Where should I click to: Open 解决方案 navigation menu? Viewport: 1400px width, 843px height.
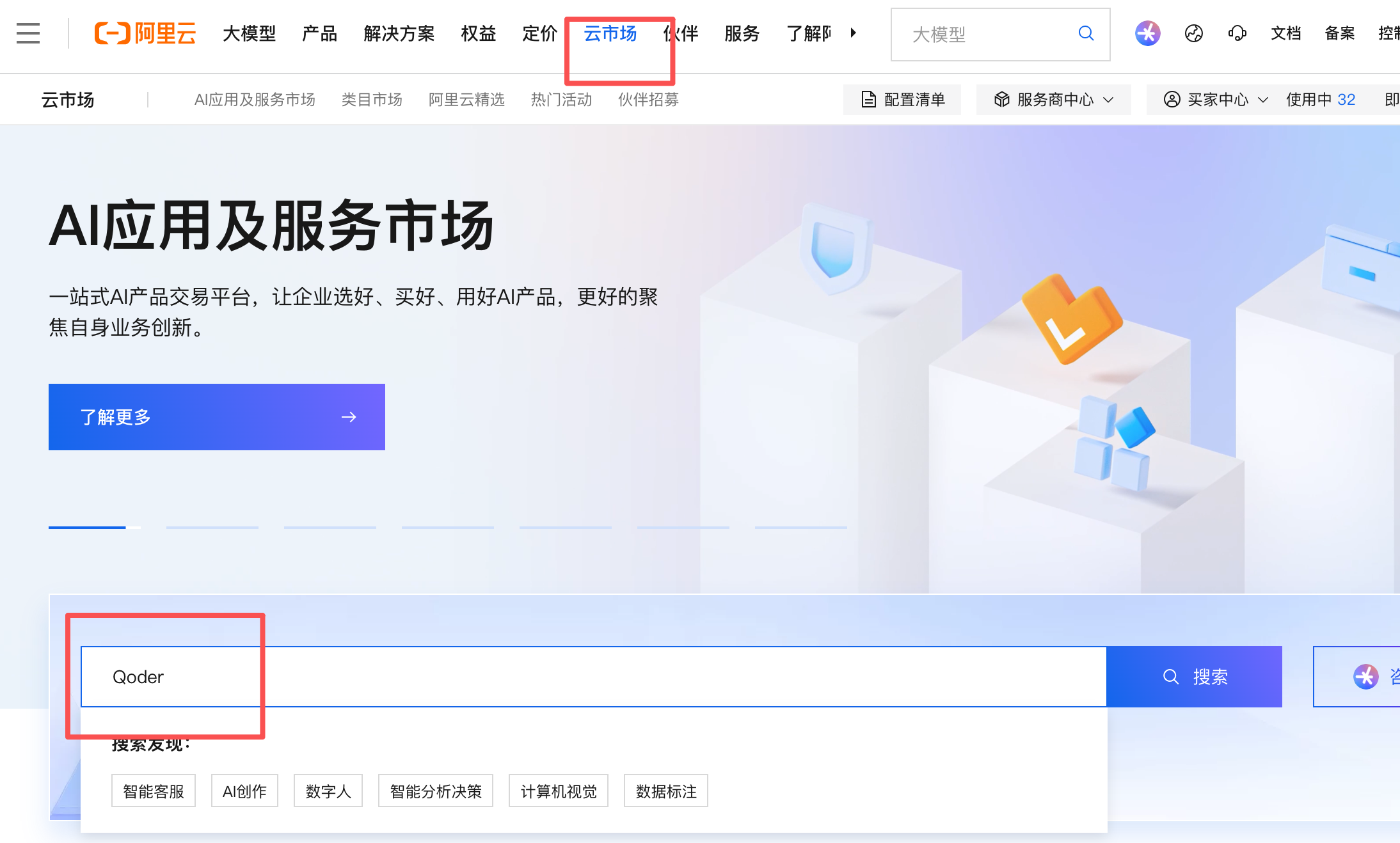[x=399, y=33]
